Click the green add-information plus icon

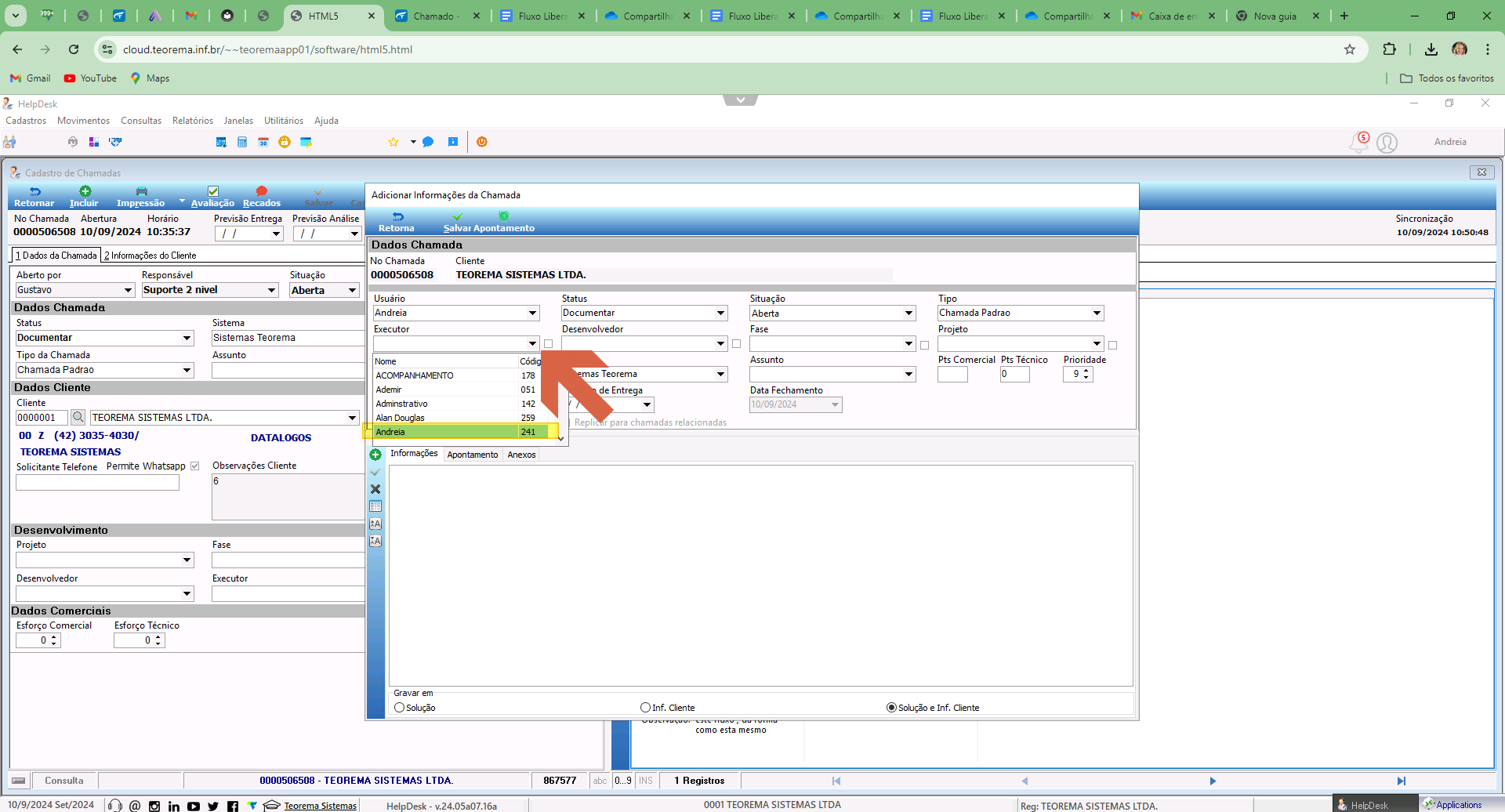375,455
